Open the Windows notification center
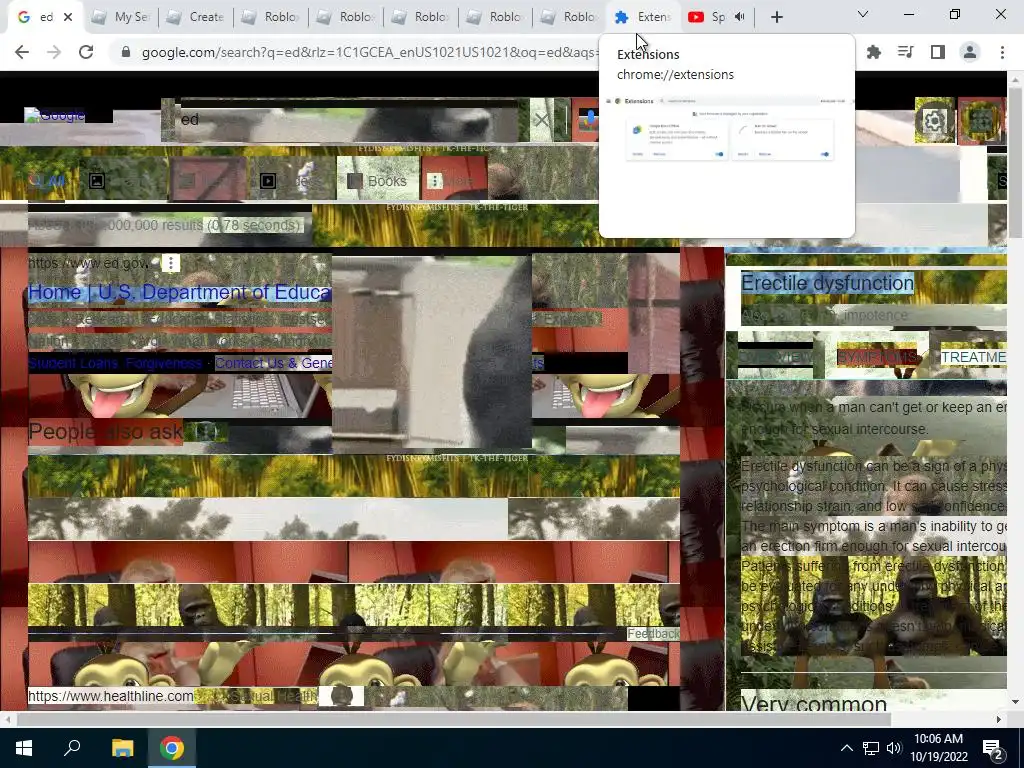The width and height of the screenshot is (1024, 768). (993, 749)
